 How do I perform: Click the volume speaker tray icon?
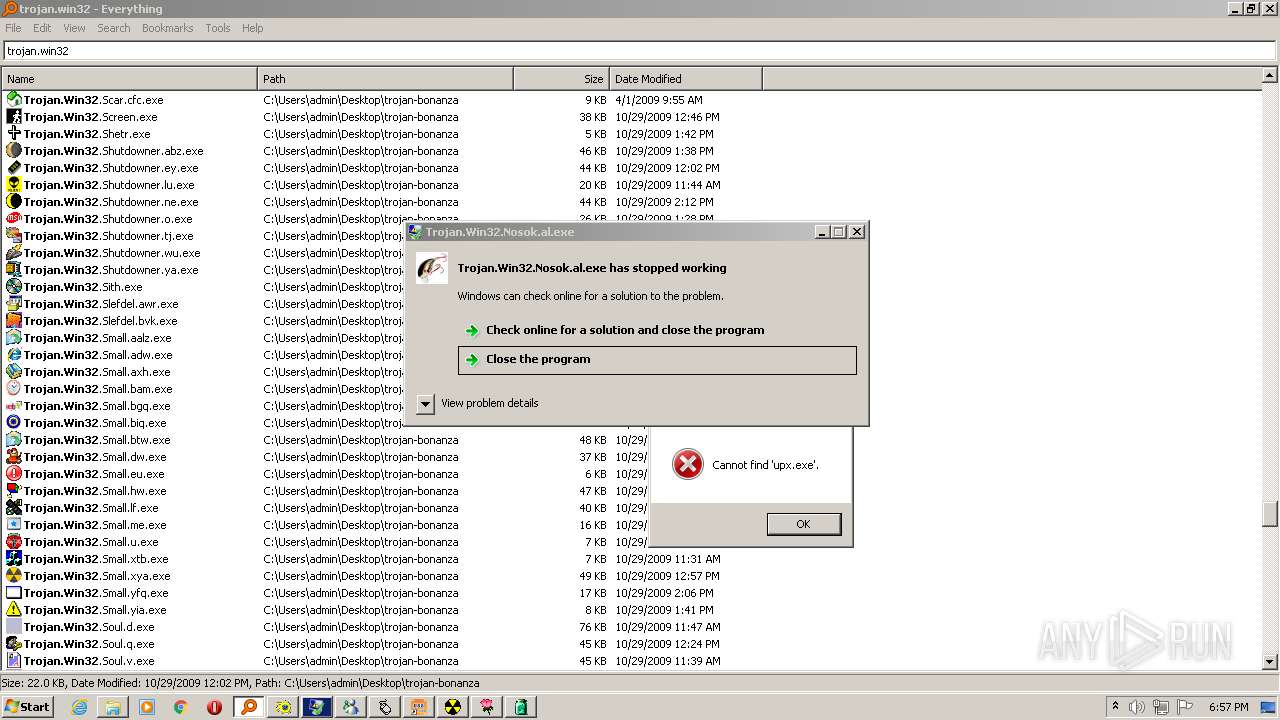click(x=1137, y=707)
